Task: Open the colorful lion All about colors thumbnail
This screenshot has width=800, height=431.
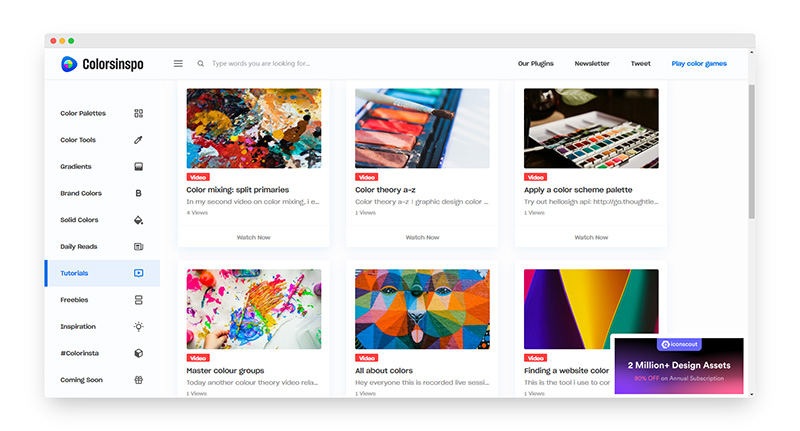Action: [x=422, y=309]
